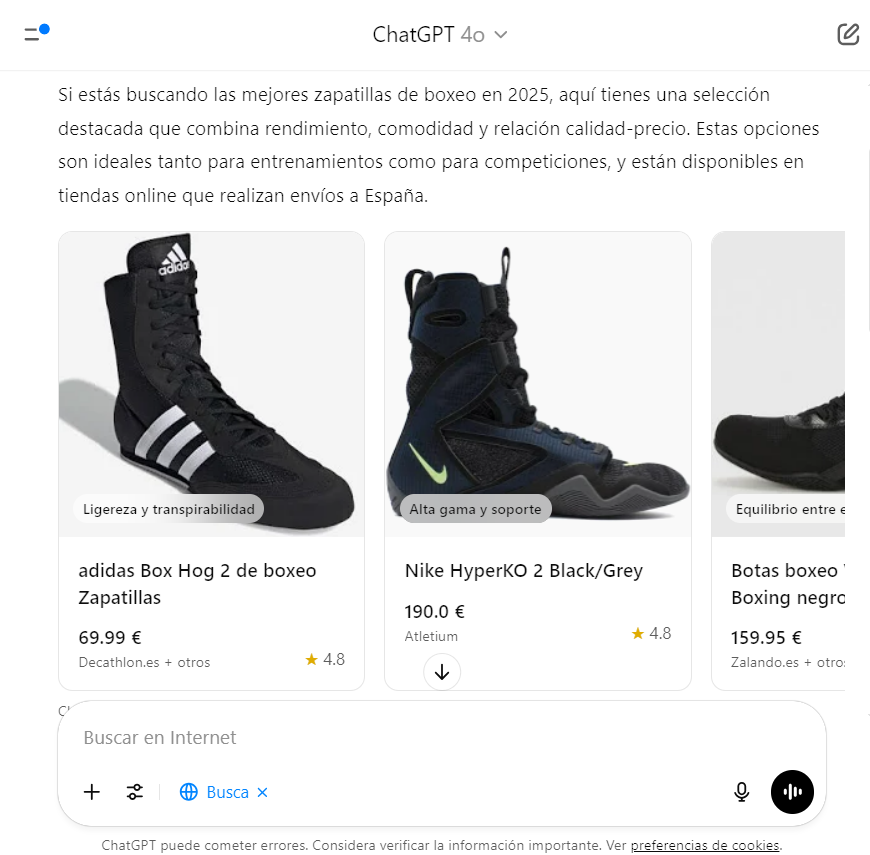
Task: Click the scroll-down arrow button
Action: click(442, 672)
